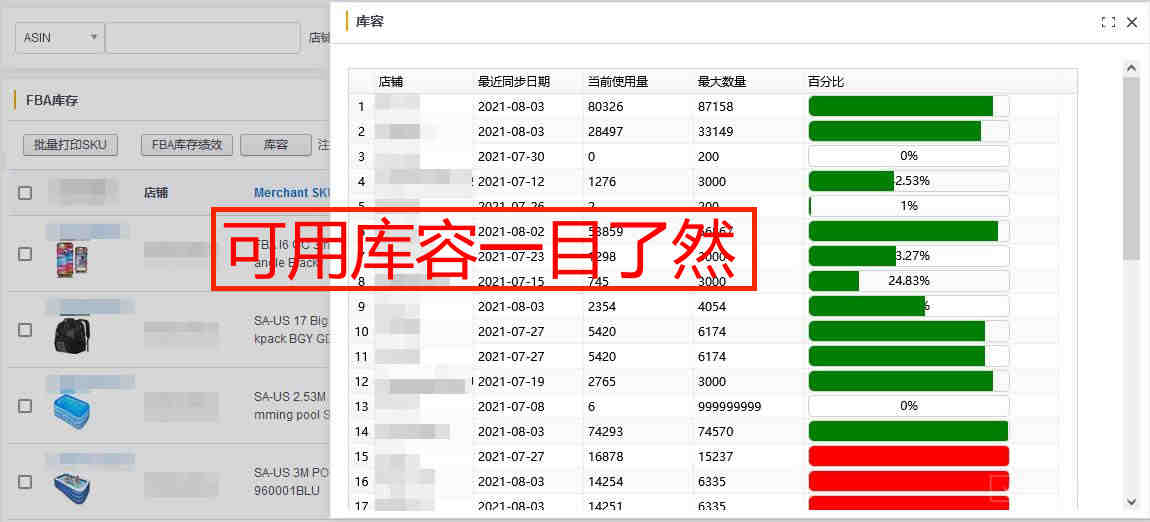Click the date 2021-07-30 in row 3
This screenshot has width=1150, height=522.
511,156
